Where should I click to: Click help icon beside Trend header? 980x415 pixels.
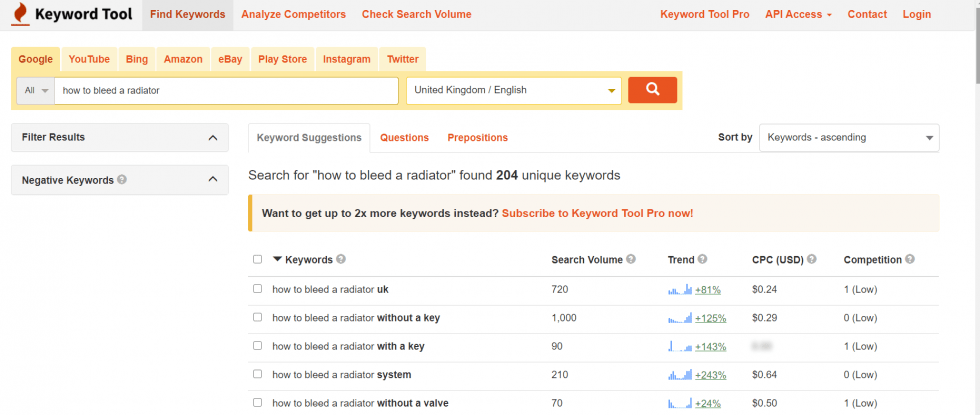coord(703,260)
